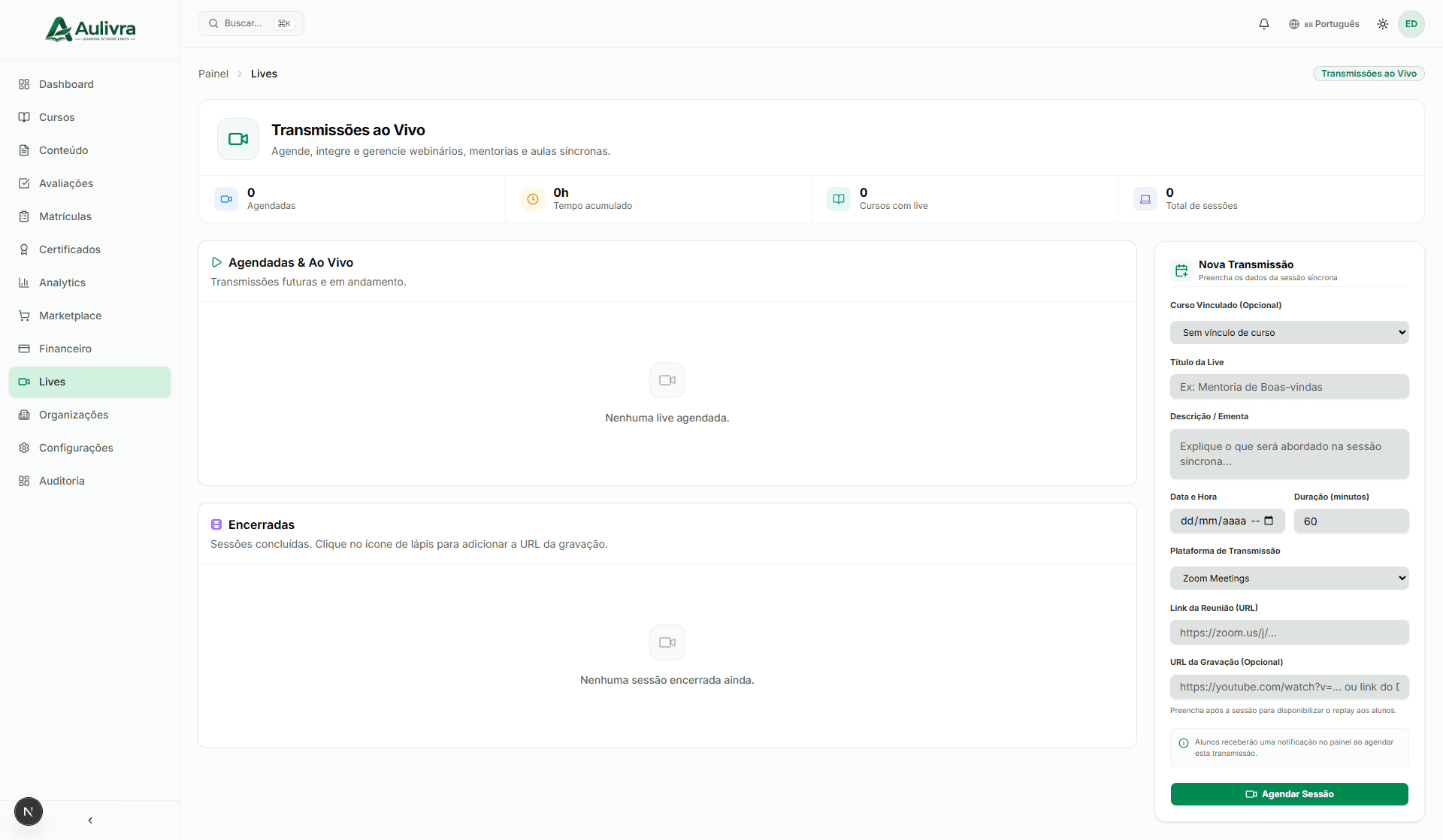
Task: Open the date picker calendar icon
Action: tap(1269, 521)
